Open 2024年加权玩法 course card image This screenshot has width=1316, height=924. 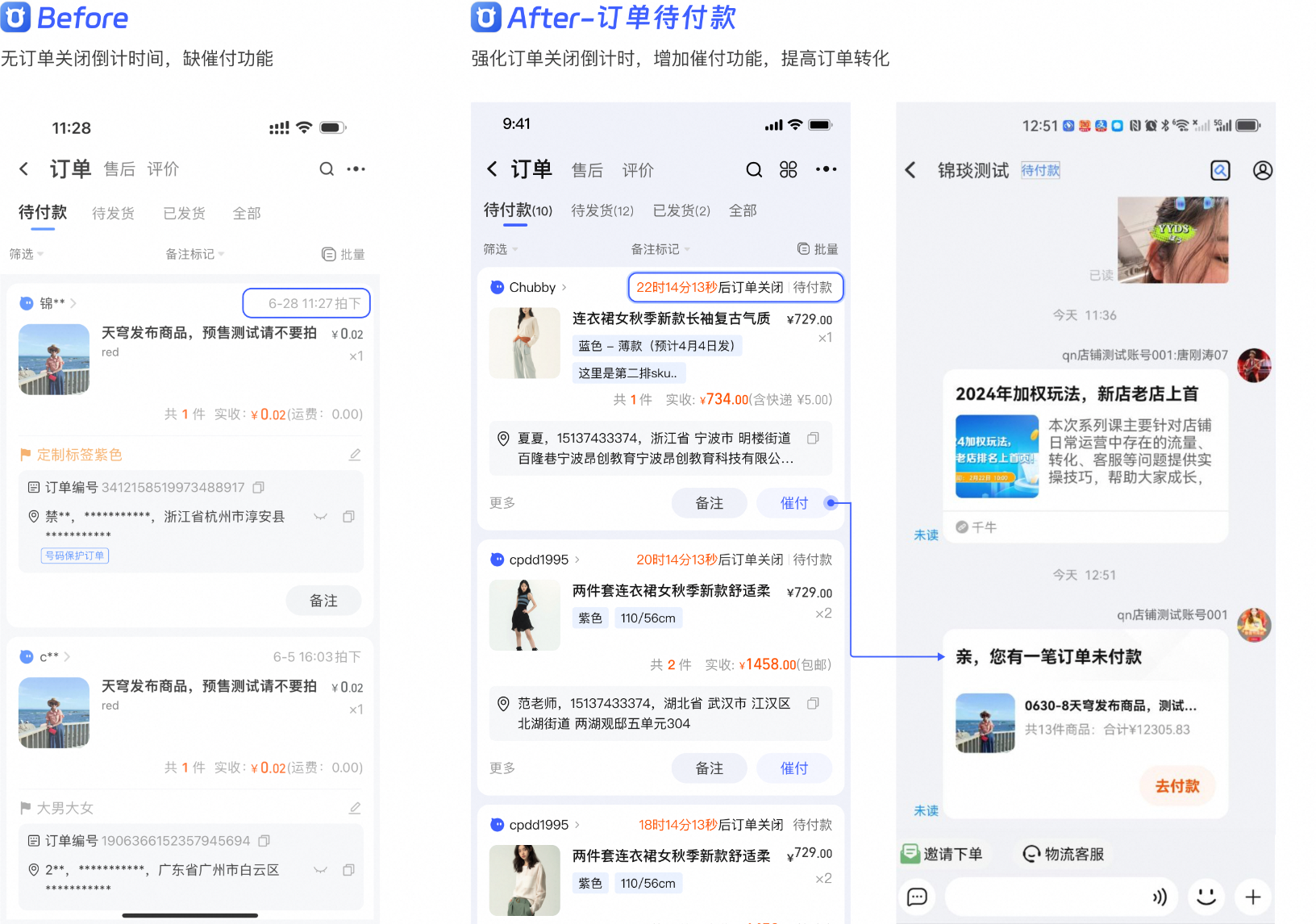click(997, 456)
